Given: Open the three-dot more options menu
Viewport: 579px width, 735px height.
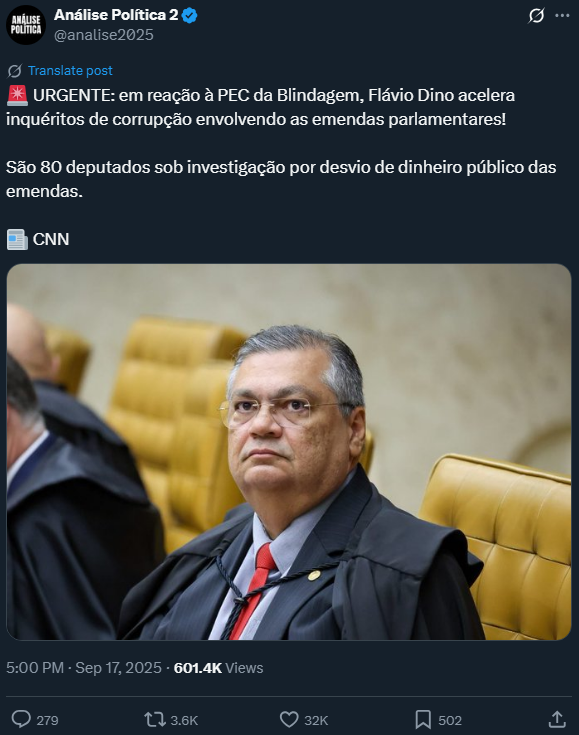Looking at the screenshot, I should click(562, 15).
